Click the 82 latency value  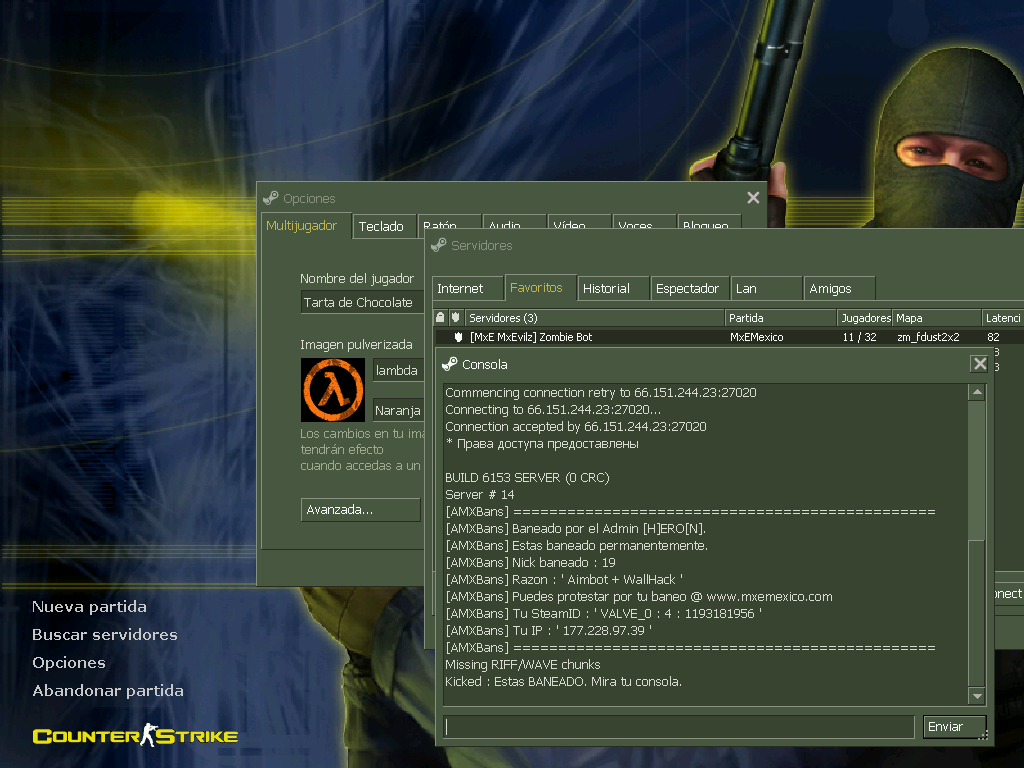[x=993, y=337]
